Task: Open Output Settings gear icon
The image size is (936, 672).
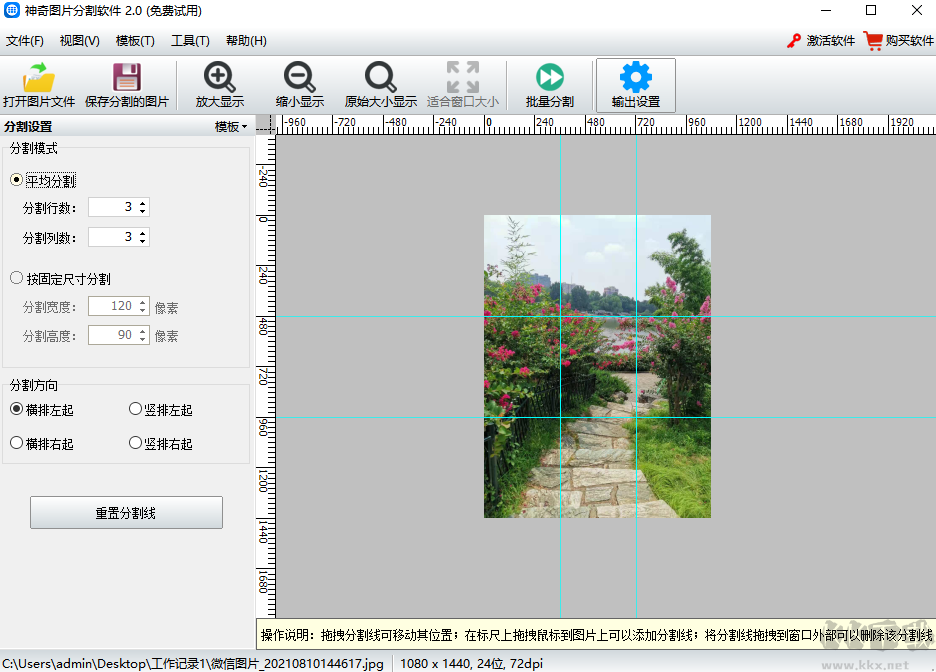Action: tap(635, 77)
